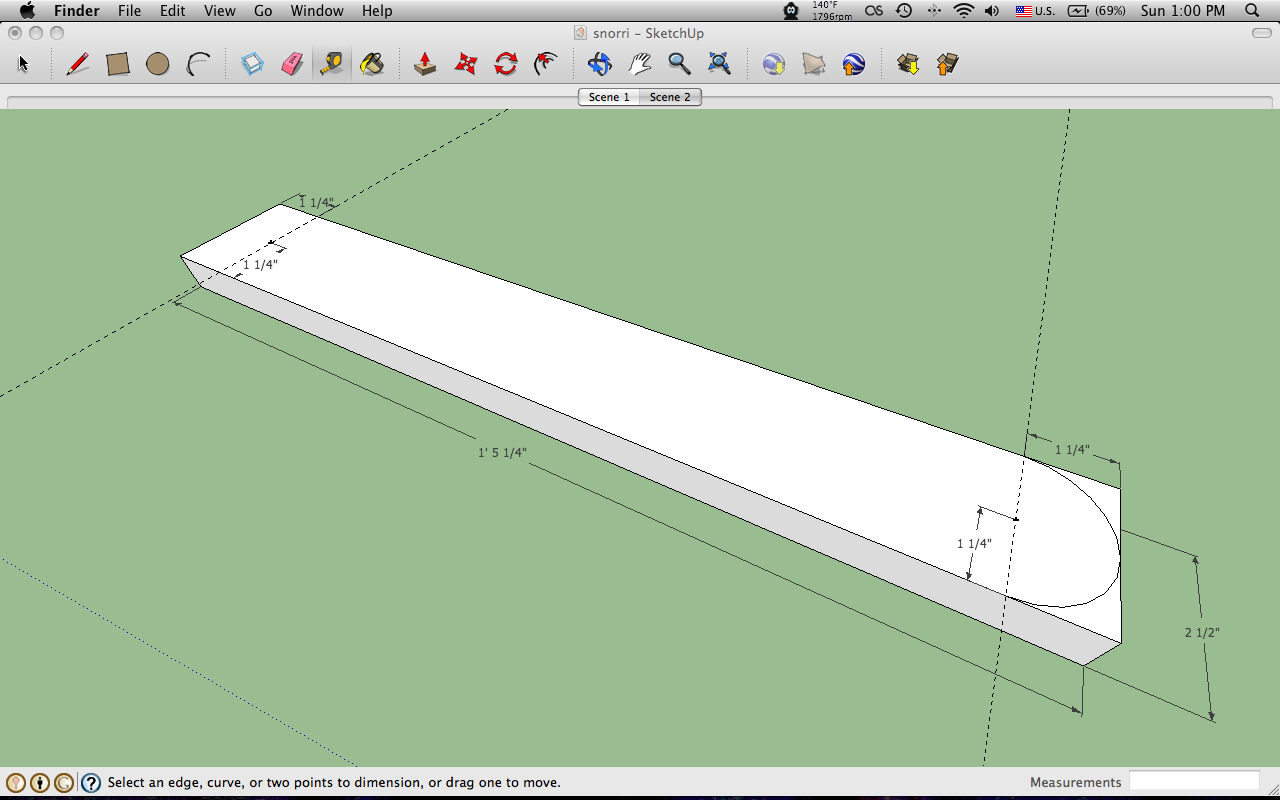Pick the Offset tool
The height and width of the screenshot is (800, 1280).
pyautogui.click(x=546, y=65)
